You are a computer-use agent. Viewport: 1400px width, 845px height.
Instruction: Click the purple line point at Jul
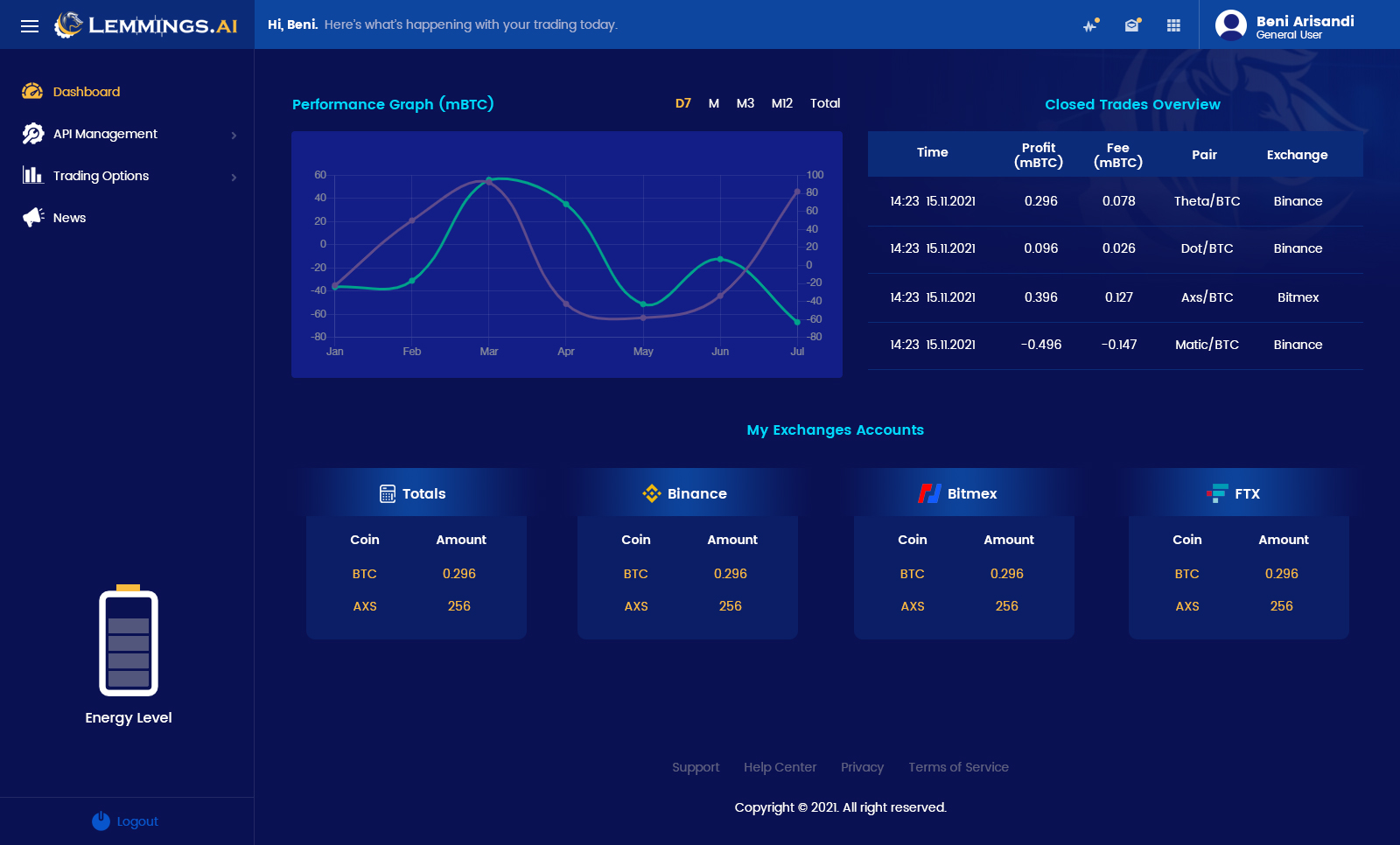tap(797, 192)
